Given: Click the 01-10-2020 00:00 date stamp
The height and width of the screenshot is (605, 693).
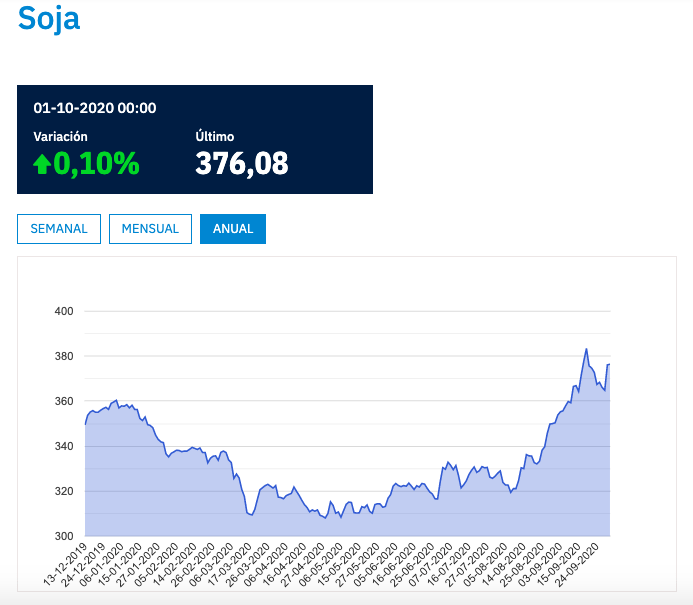Looking at the screenshot, I should pos(95,108).
